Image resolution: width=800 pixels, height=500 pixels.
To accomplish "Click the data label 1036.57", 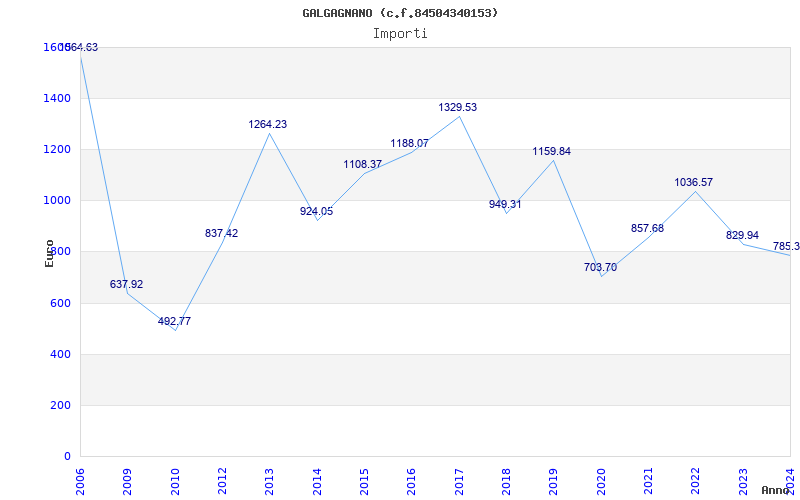I will click(694, 182).
